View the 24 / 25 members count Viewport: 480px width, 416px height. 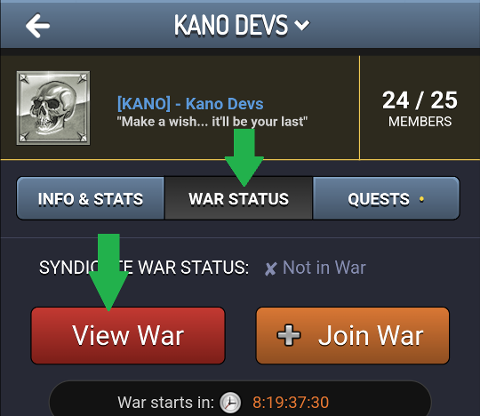[420, 100]
